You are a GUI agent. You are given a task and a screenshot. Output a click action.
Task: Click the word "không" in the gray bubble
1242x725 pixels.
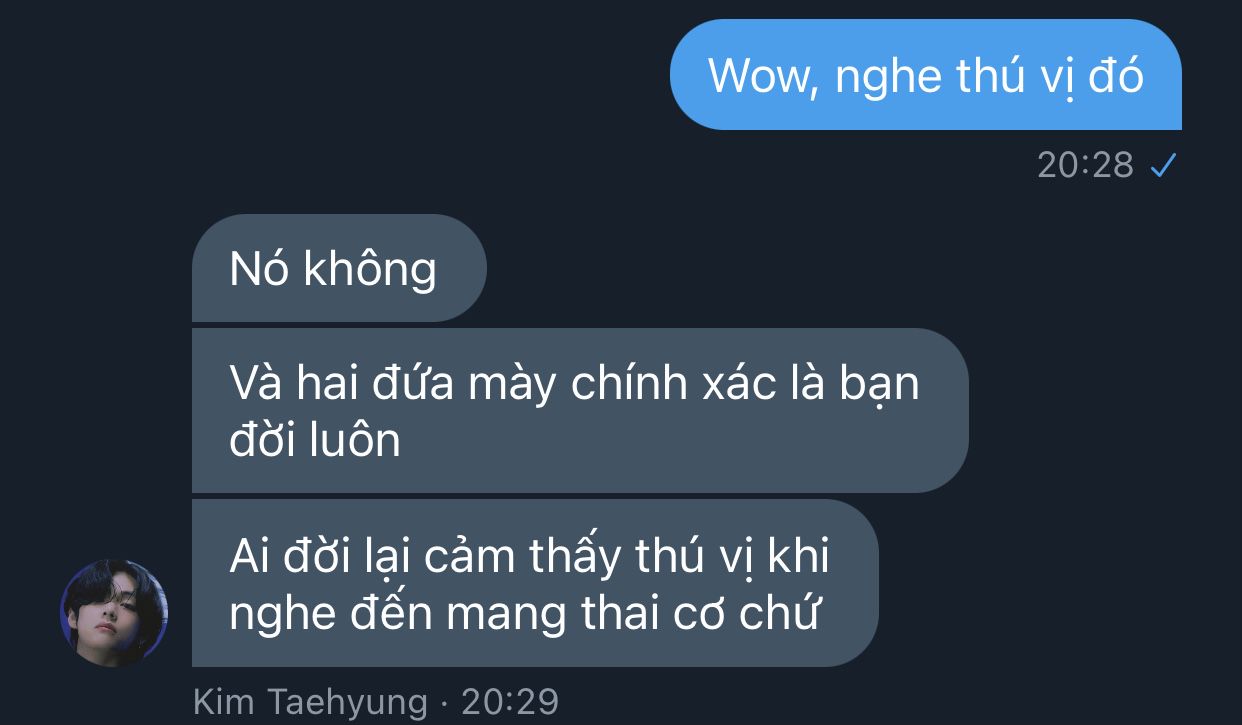coord(370,270)
